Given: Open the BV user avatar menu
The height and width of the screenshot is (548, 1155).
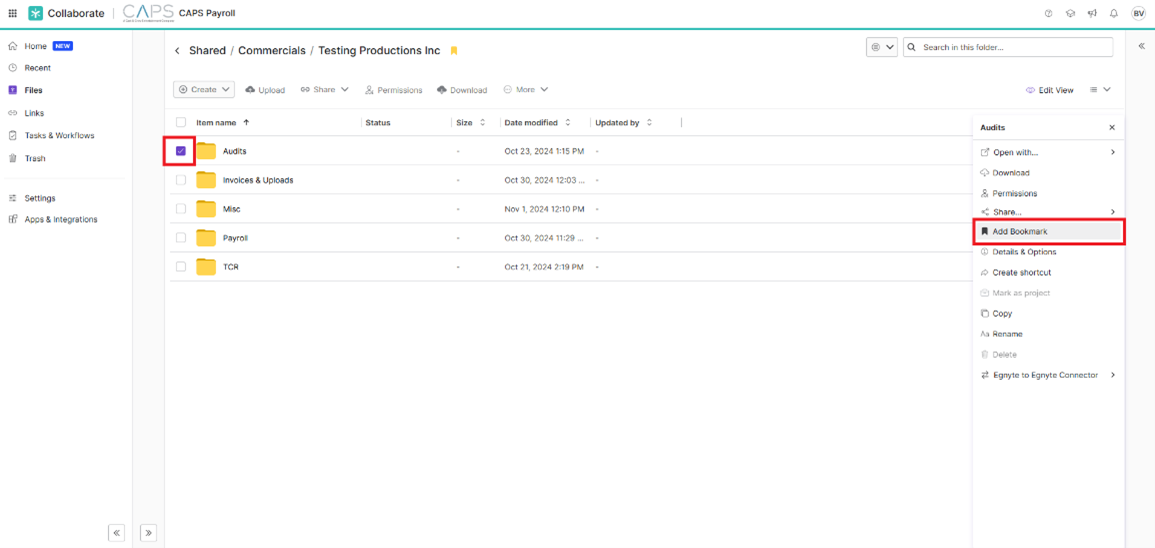Looking at the screenshot, I should pyautogui.click(x=1138, y=13).
